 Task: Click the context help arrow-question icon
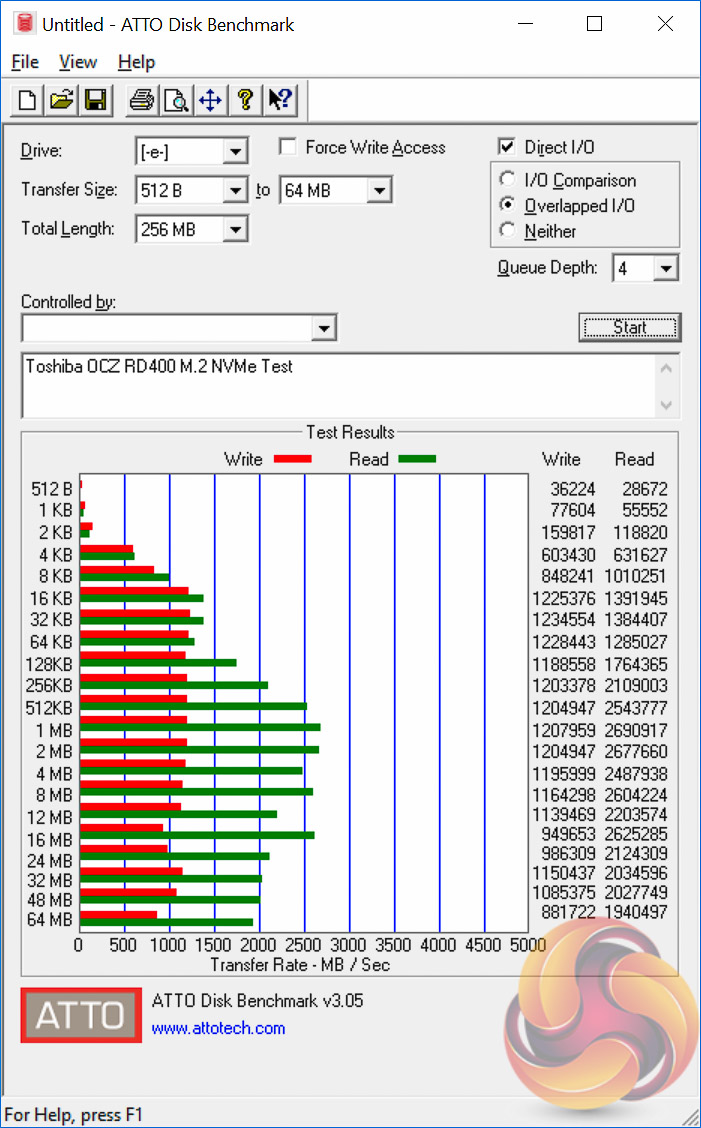coord(279,99)
